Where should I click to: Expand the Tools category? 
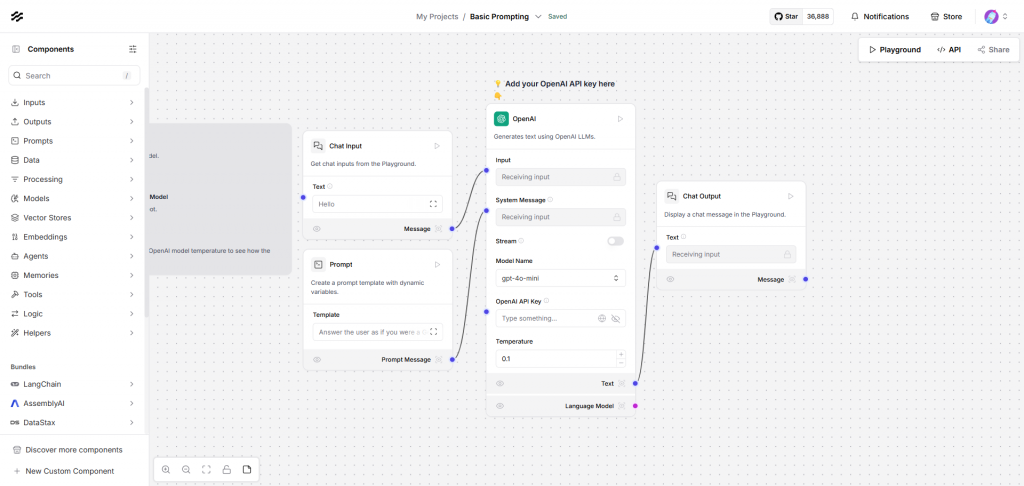(73, 295)
